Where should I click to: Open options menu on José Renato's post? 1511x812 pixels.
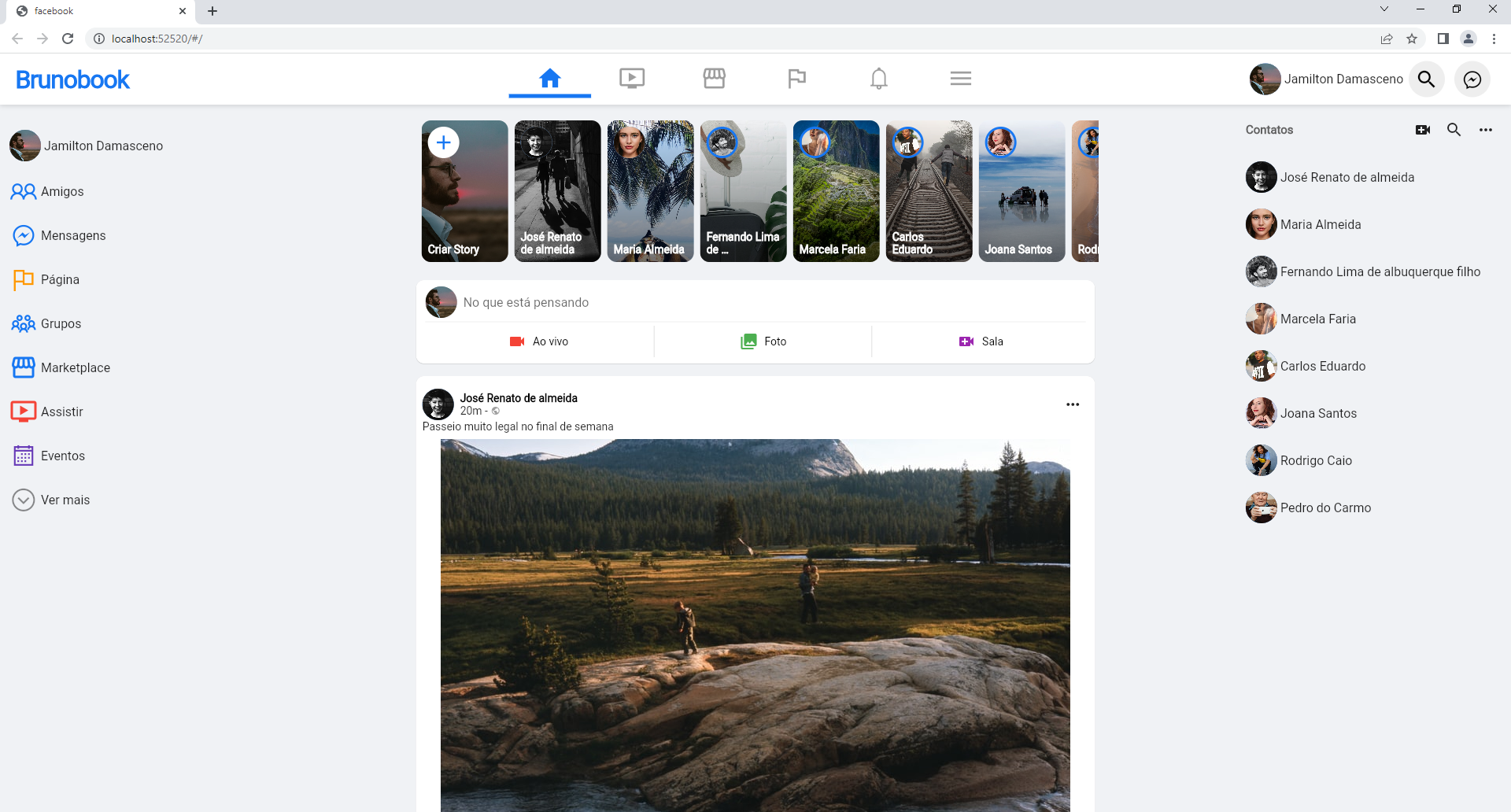point(1073,404)
